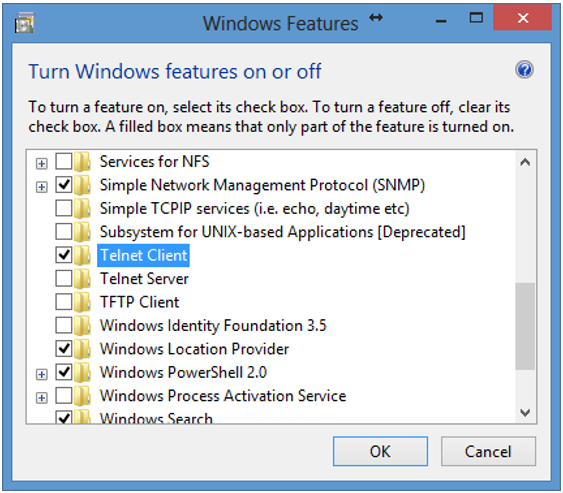The width and height of the screenshot is (563, 493).
Task: Uncheck Simple Network Management Protocol (SNMP)
Action: click(64, 185)
